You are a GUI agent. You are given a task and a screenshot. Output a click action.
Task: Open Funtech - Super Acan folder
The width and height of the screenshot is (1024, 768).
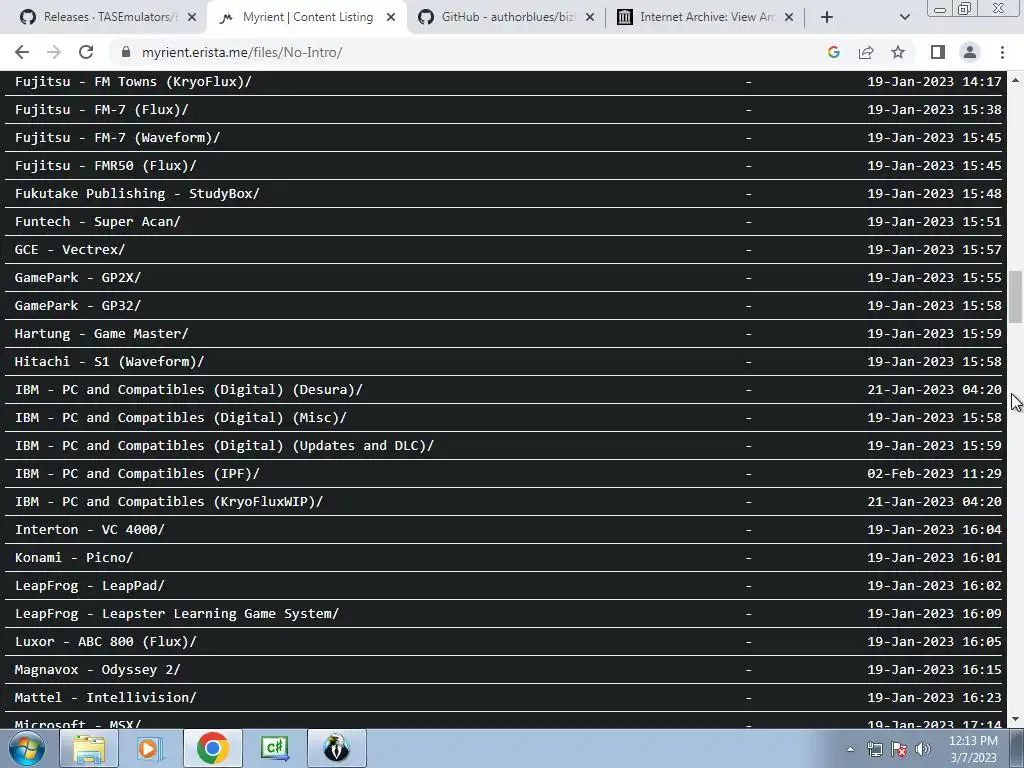click(x=97, y=222)
